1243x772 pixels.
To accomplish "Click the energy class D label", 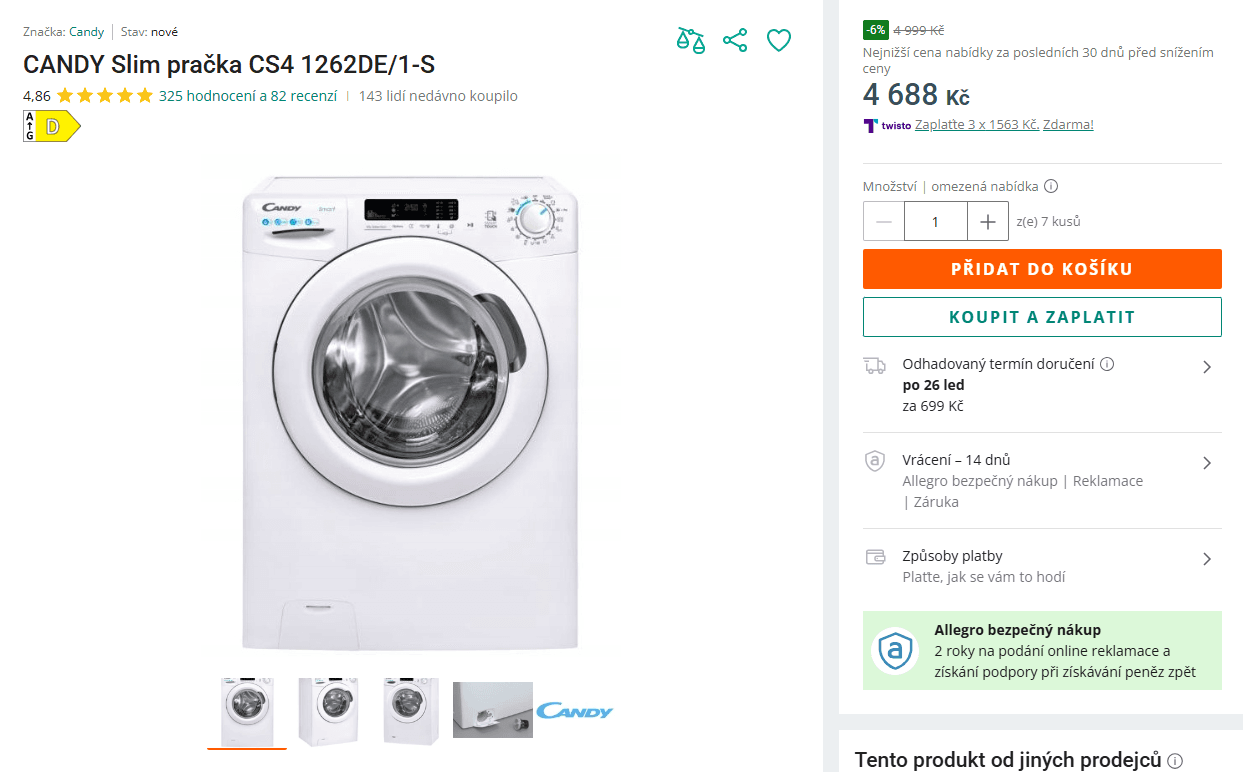I will point(52,126).
